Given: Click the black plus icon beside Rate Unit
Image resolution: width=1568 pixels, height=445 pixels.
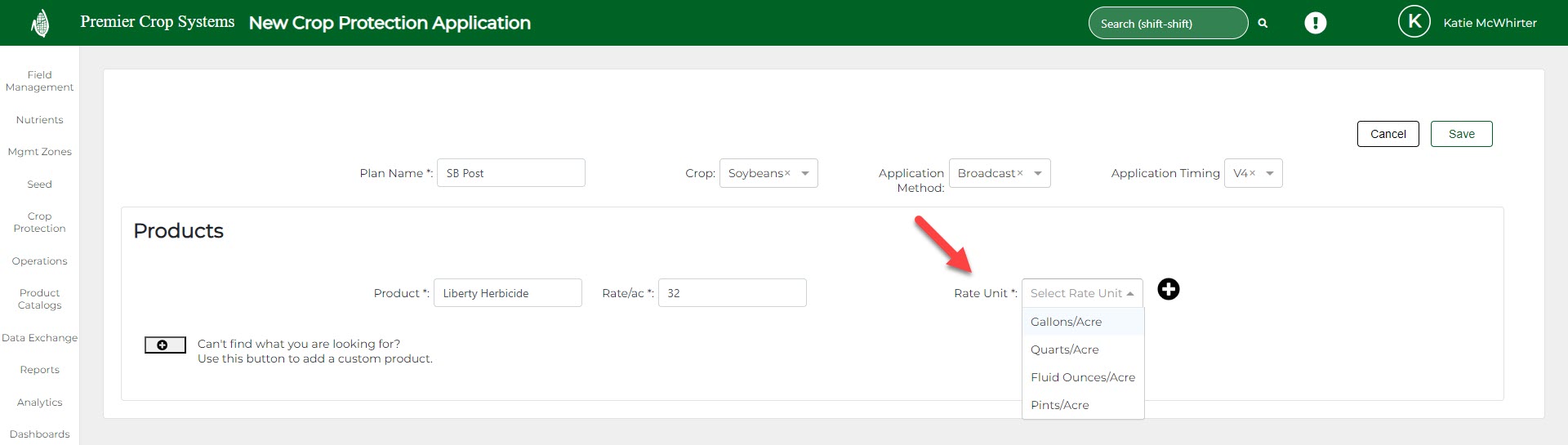Looking at the screenshot, I should pos(1169,290).
